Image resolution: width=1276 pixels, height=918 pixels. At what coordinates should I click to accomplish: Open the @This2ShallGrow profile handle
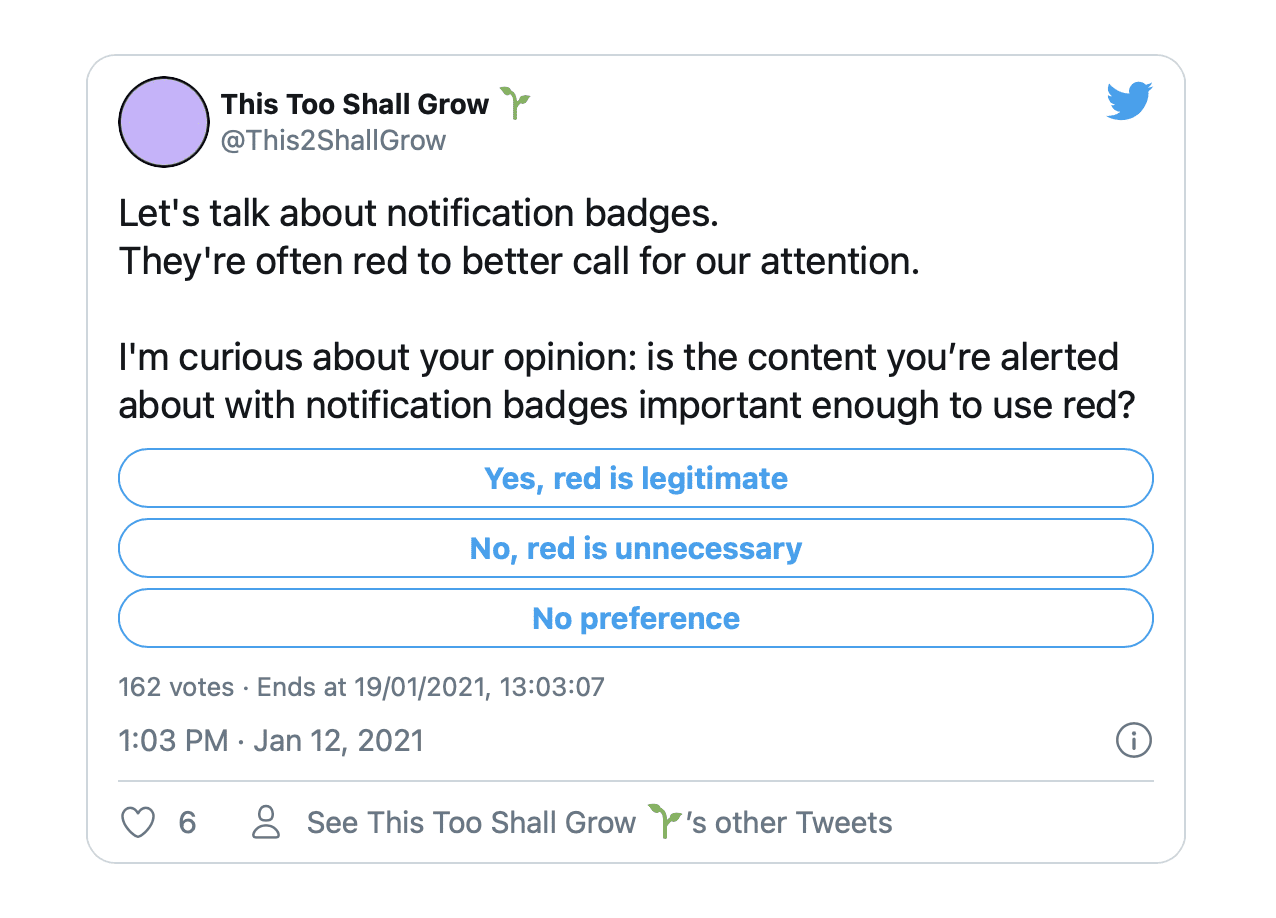pos(334,140)
